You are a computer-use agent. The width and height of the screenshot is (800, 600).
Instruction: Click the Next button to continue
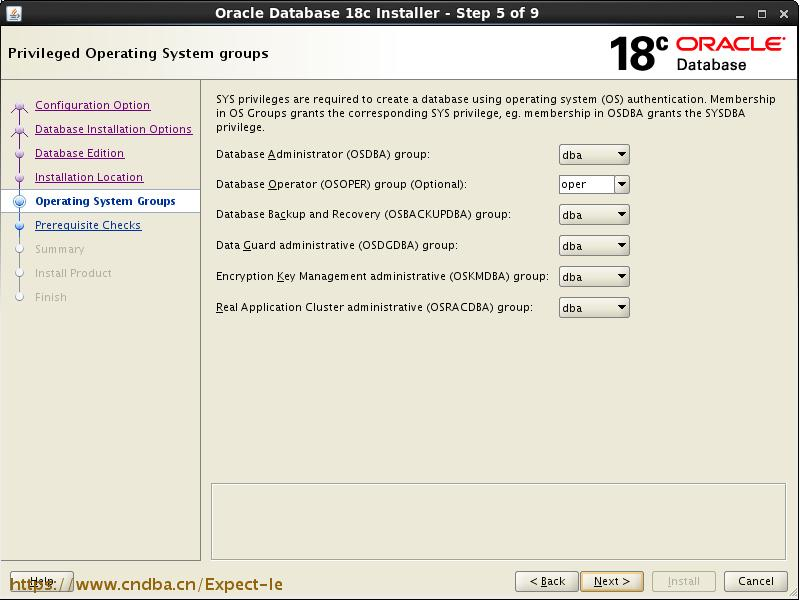pos(612,581)
